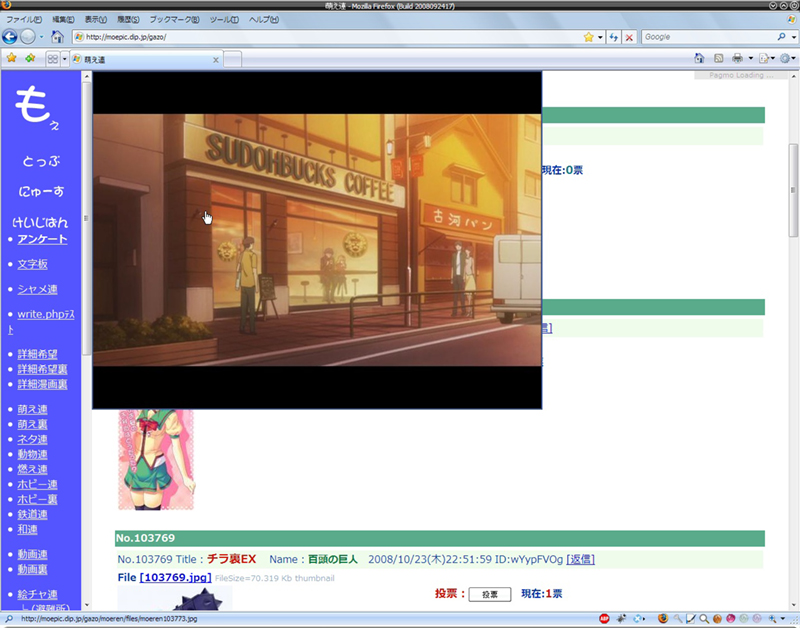Open the 動画連 sidebar link
Image resolution: width=800 pixels, height=628 pixels.
point(33,554)
